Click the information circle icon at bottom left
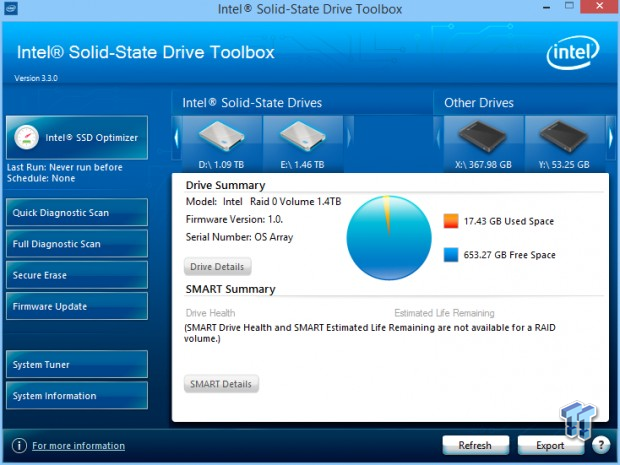The image size is (620, 465). pyautogui.click(x=19, y=446)
